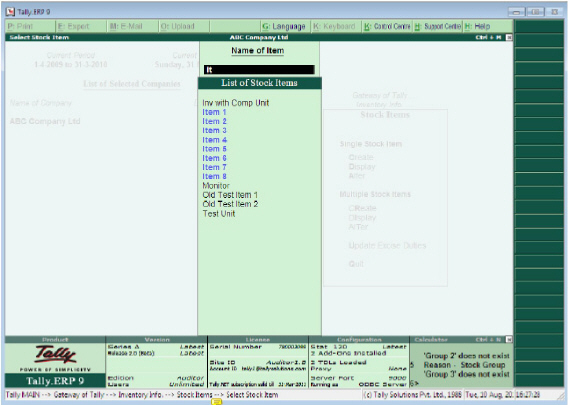The image size is (568, 405).
Task: Click the status bar date and time
Action: pyautogui.click(x=502, y=394)
